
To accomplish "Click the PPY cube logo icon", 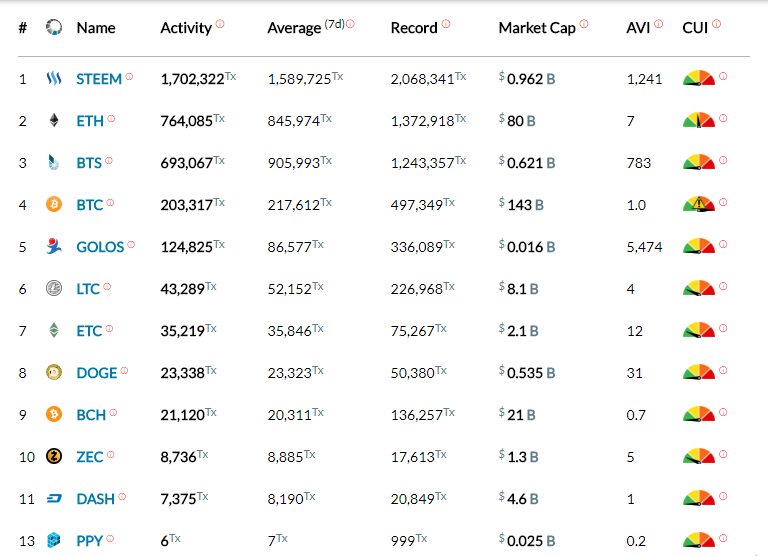I will click(54, 540).
